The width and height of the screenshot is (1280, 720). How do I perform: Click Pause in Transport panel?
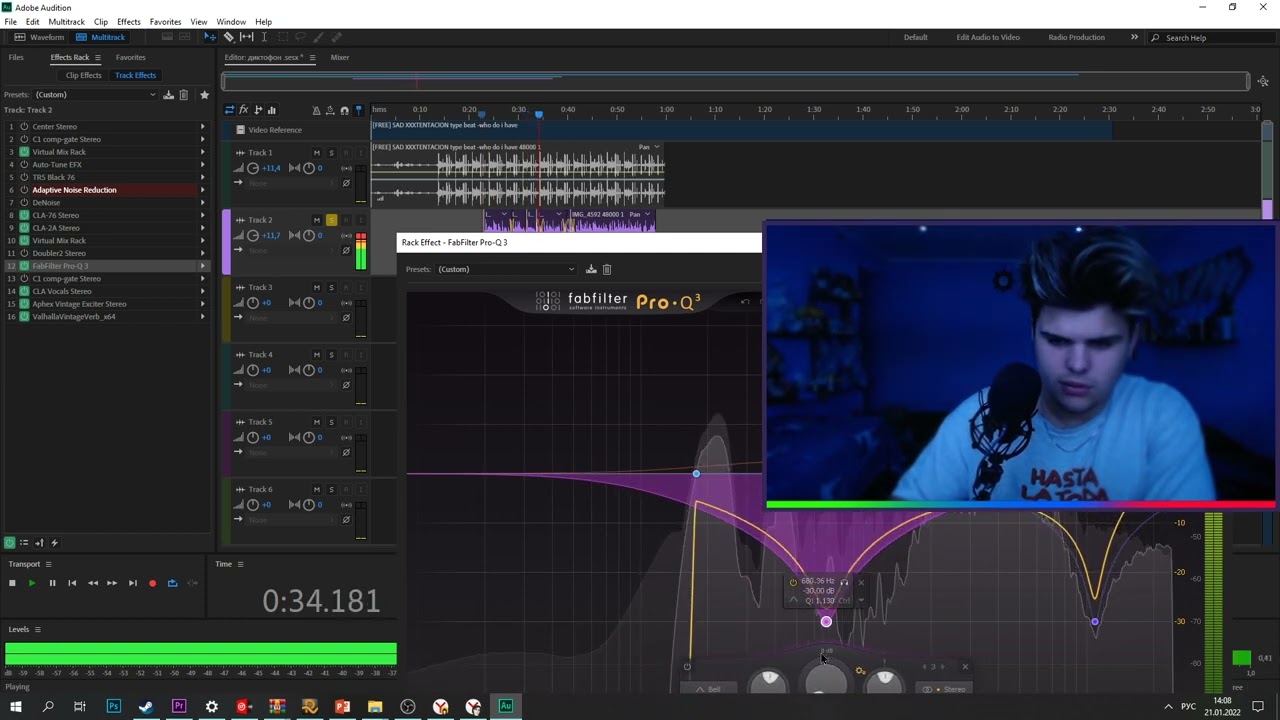coord(52,583)
